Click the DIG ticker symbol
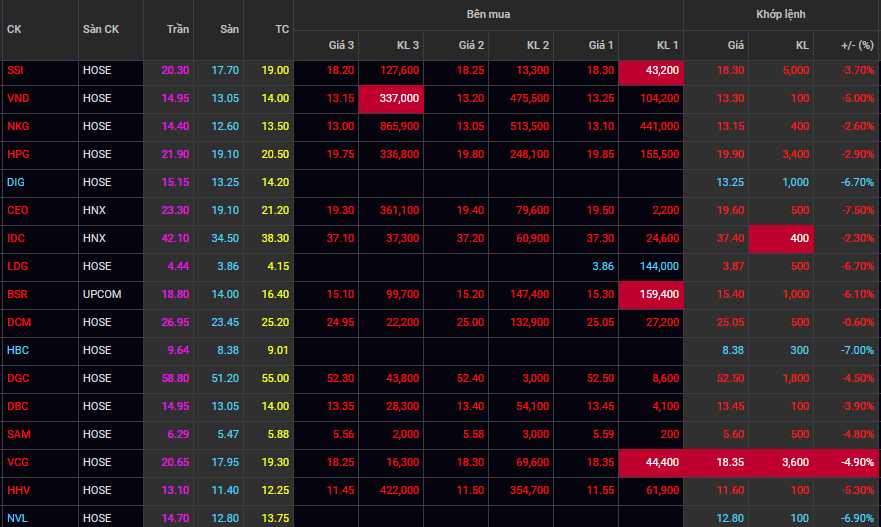 (16, 183)
